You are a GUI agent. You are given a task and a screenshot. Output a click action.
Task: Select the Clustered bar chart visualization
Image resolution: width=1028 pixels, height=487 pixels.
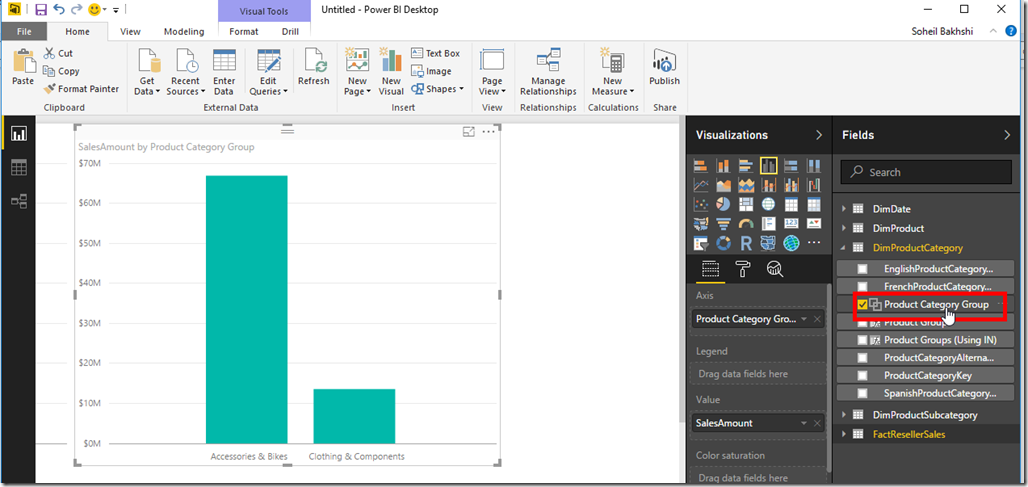tap(746, 165)
